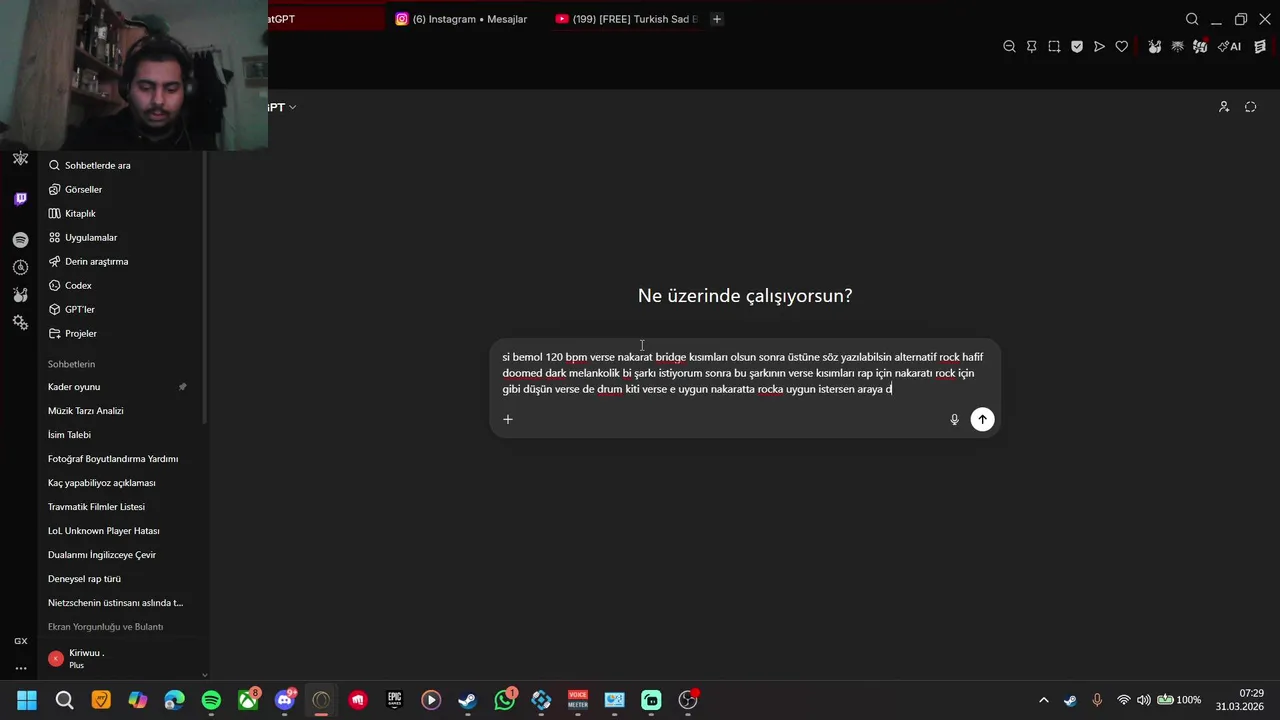Viewport: 1280px width, 720px height.
Task: Open Kitaplık in the ChatGPT sidebar
Action: [122, 213]
